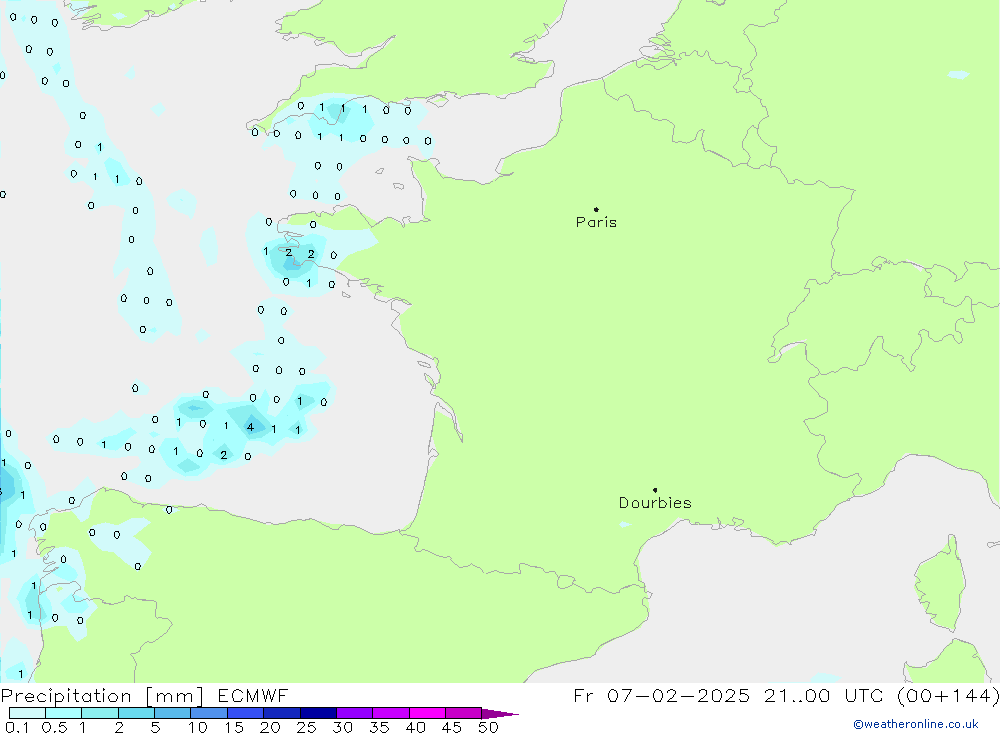Click the legend value 30
This screenshot has width=1000, height=733.
coord(342,727)
